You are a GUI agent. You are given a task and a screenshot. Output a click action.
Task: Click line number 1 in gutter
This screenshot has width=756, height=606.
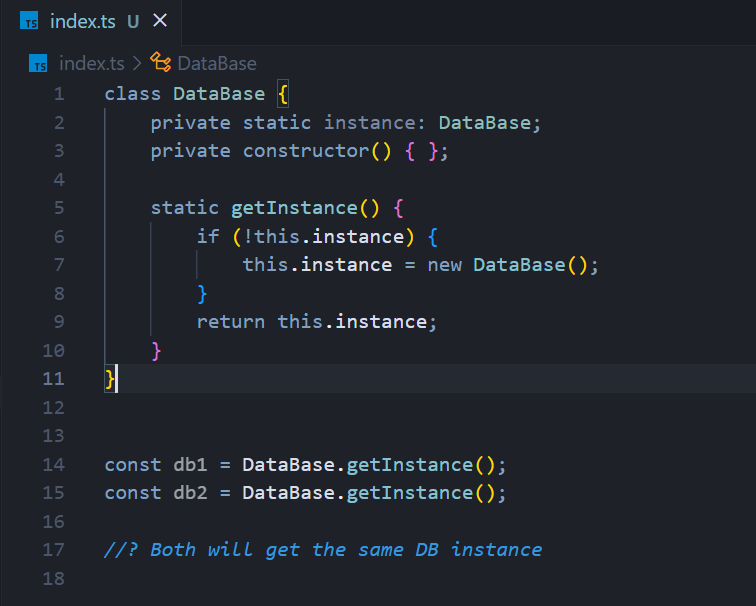point(59,94)
